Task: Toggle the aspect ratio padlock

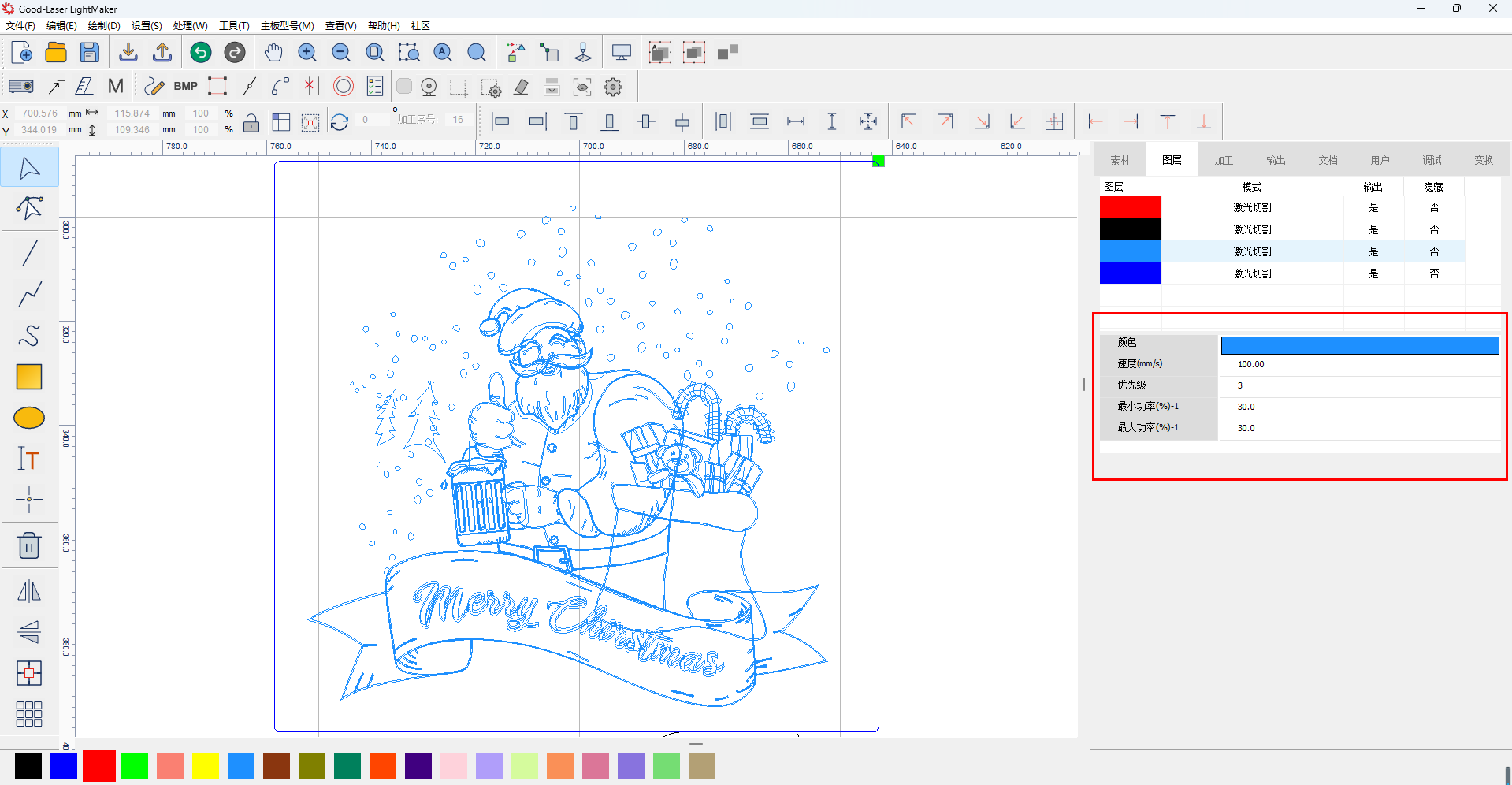Action: (x=251, y=123)
